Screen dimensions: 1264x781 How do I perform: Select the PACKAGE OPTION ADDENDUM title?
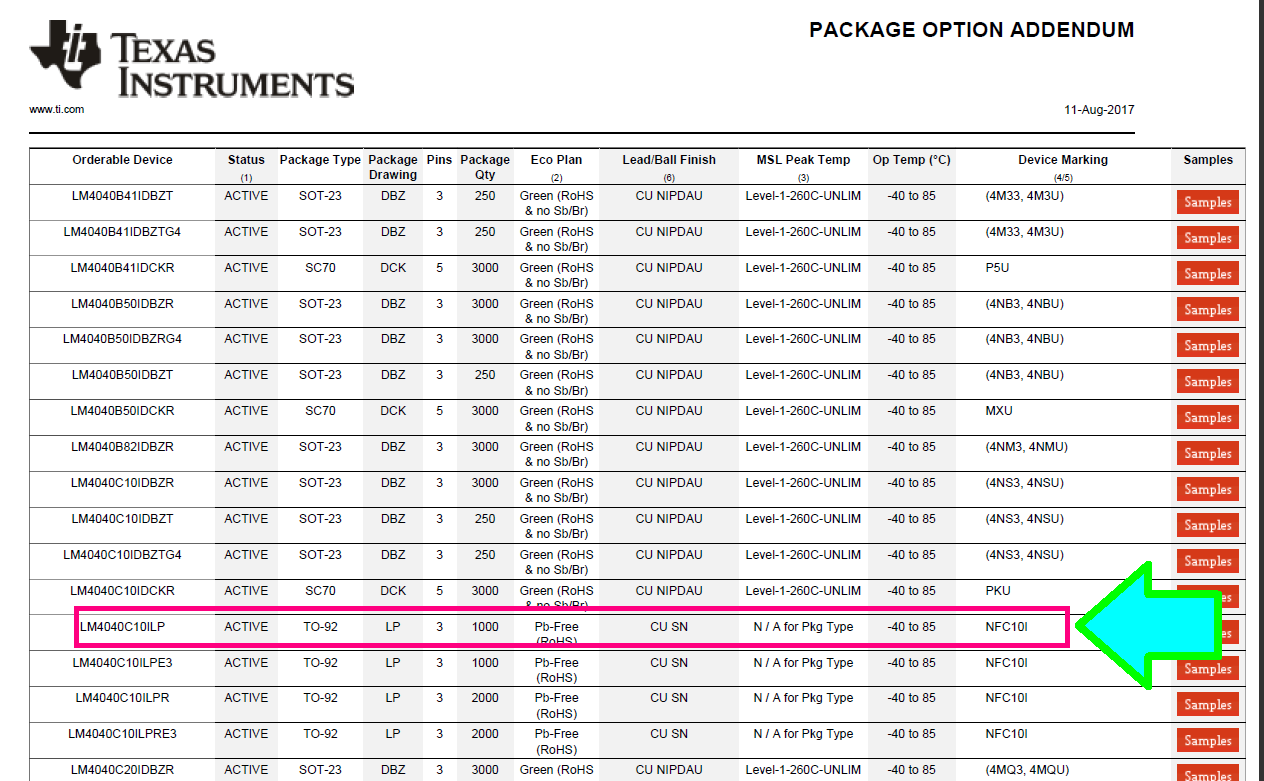point(972,30)
